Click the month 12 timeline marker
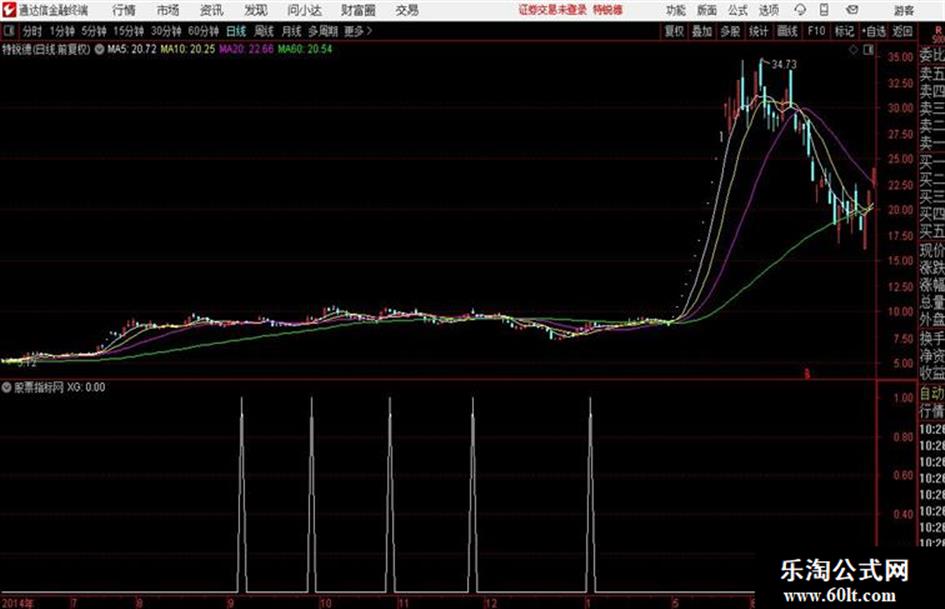The image size is (945, 609). click(x=491, y=602)
